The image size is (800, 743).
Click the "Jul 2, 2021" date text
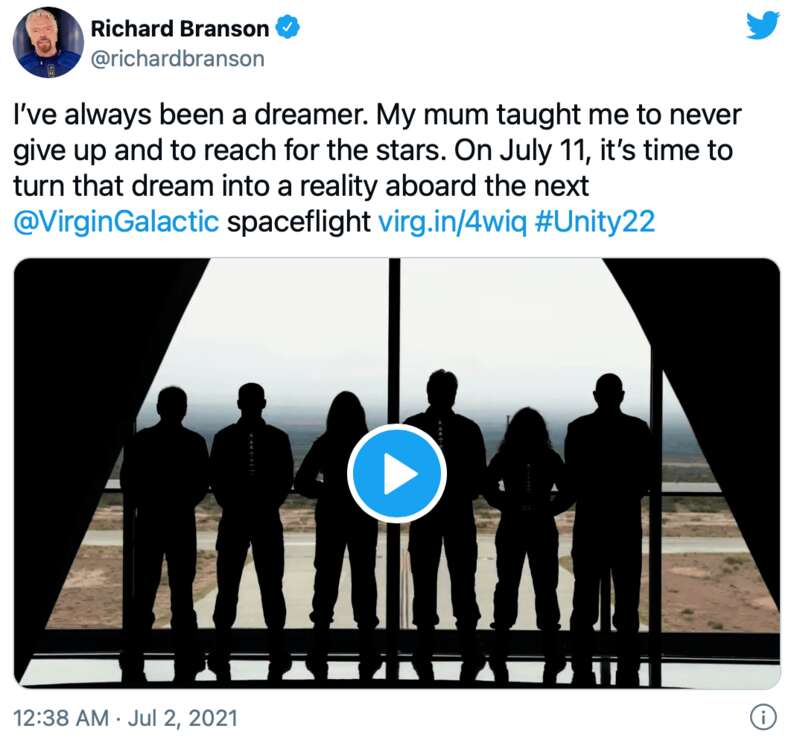(183, 718)
